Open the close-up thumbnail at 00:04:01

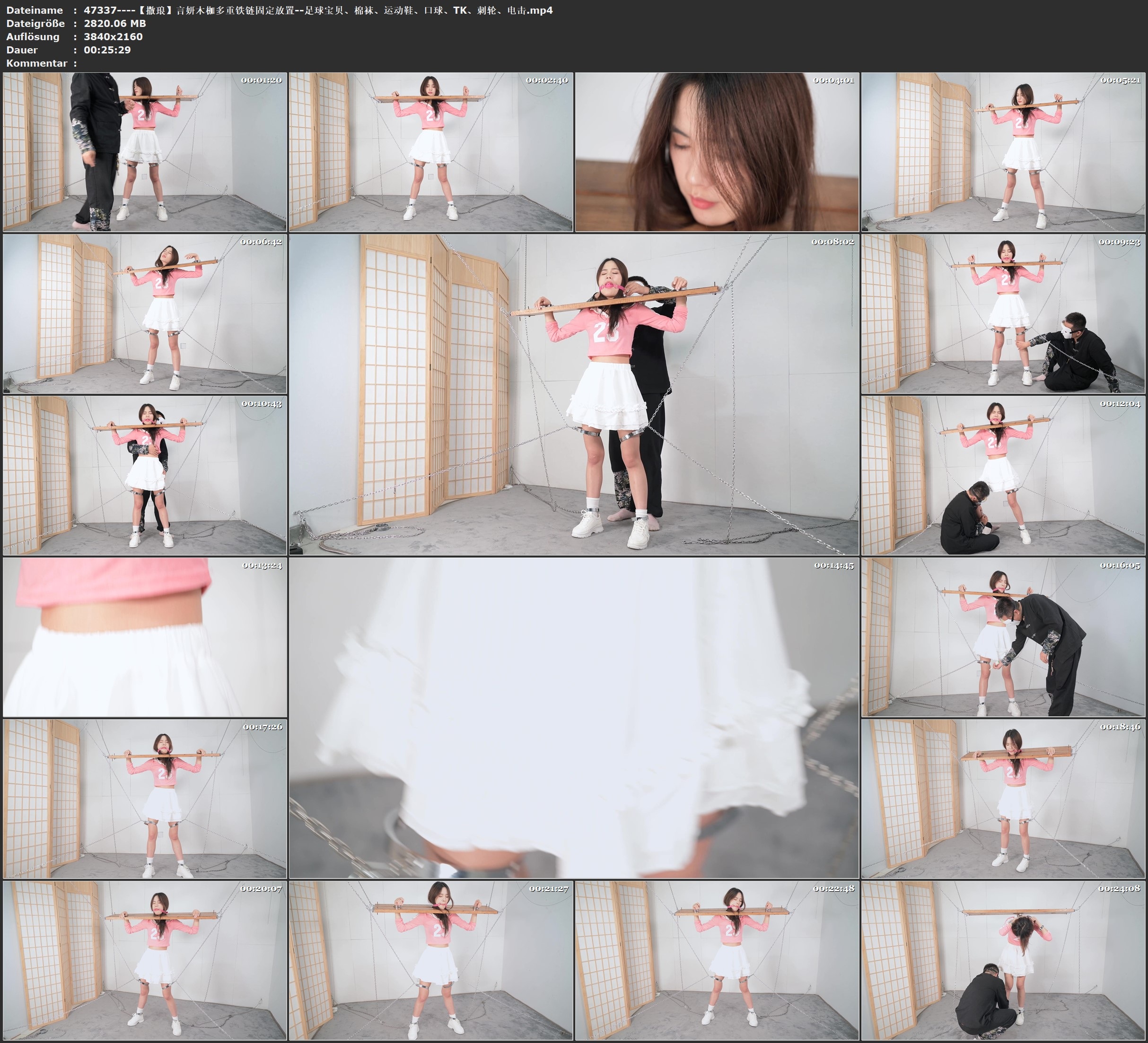pyautogui.click(x=717, y=152)
